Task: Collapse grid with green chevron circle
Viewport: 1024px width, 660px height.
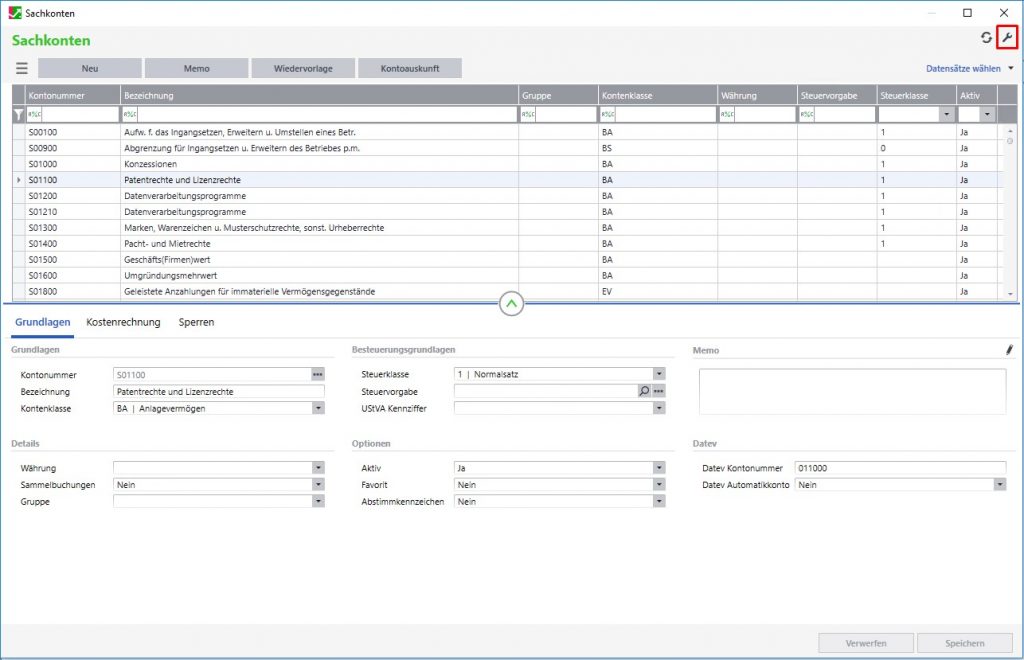Action: point(512,303)
